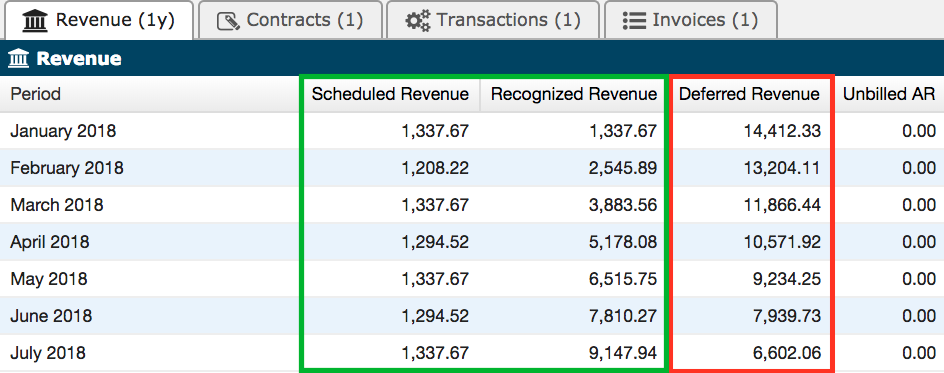Click deferred revenue value 10,571.92
Screen dimensions: 944x373
point(781,242)
